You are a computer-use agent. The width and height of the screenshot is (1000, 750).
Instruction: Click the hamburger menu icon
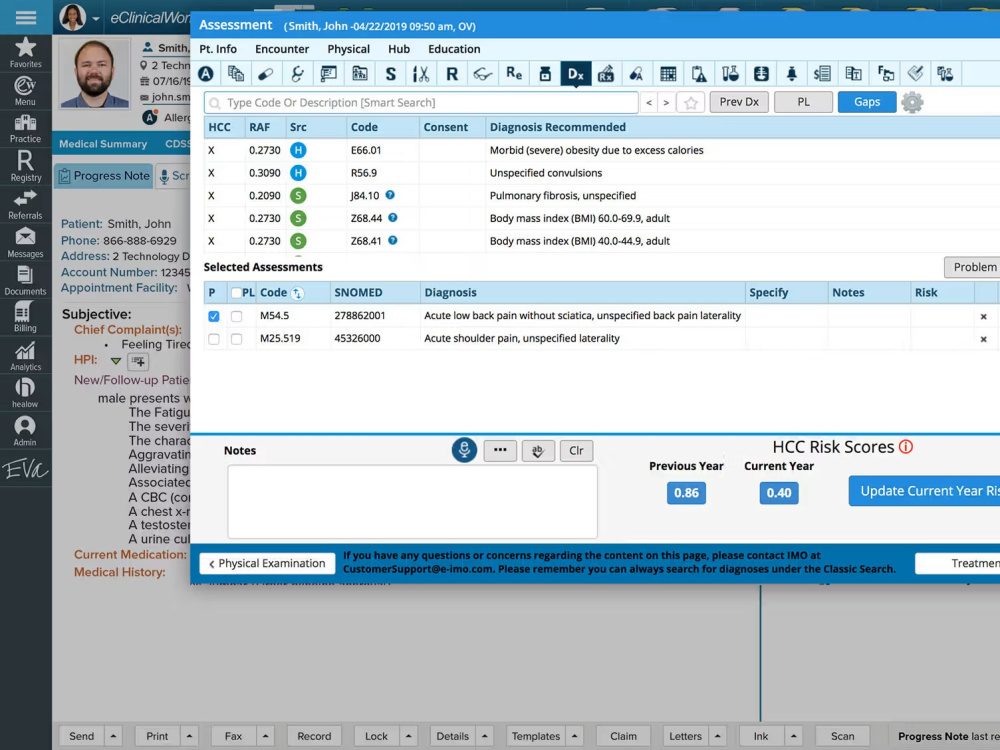26,17
